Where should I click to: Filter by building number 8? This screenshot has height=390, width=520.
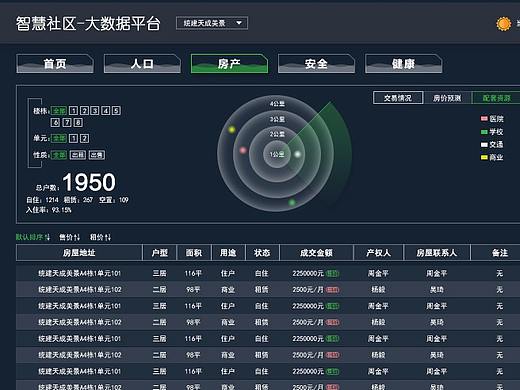(78, 122)
